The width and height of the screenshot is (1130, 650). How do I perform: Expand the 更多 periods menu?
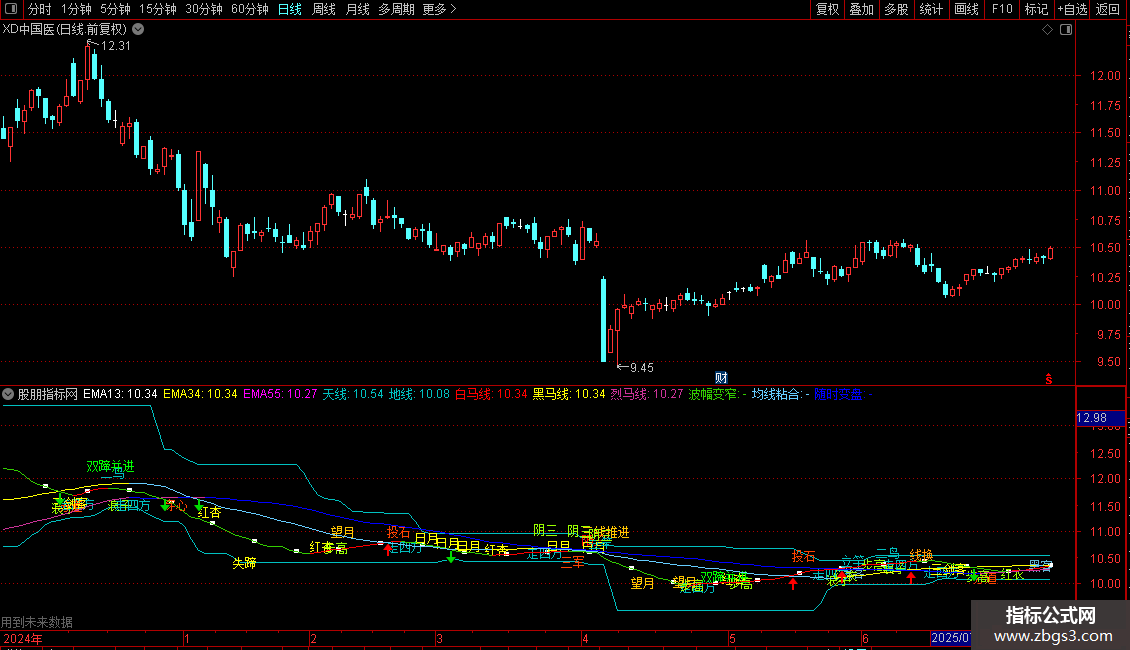(439, 9)
